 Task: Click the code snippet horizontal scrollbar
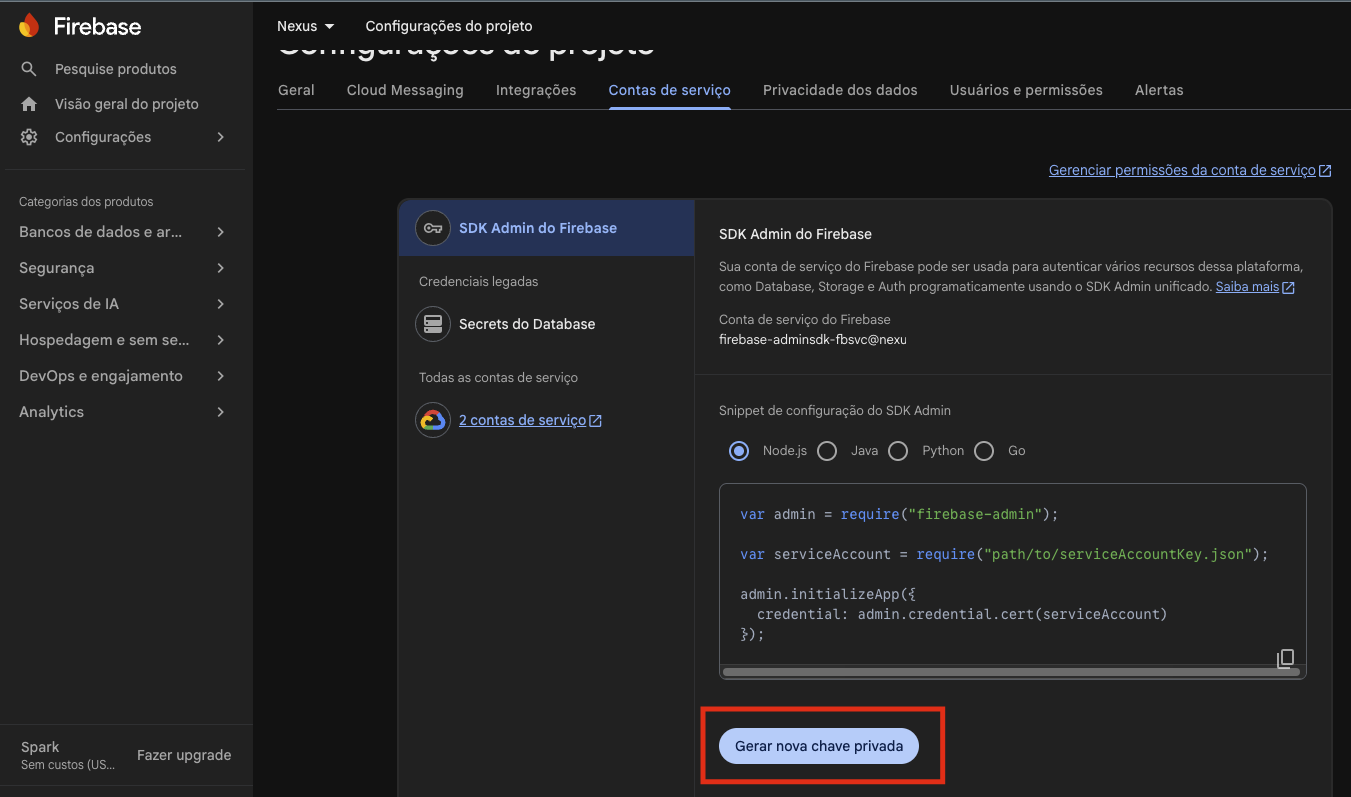(x=1011, y=672)
